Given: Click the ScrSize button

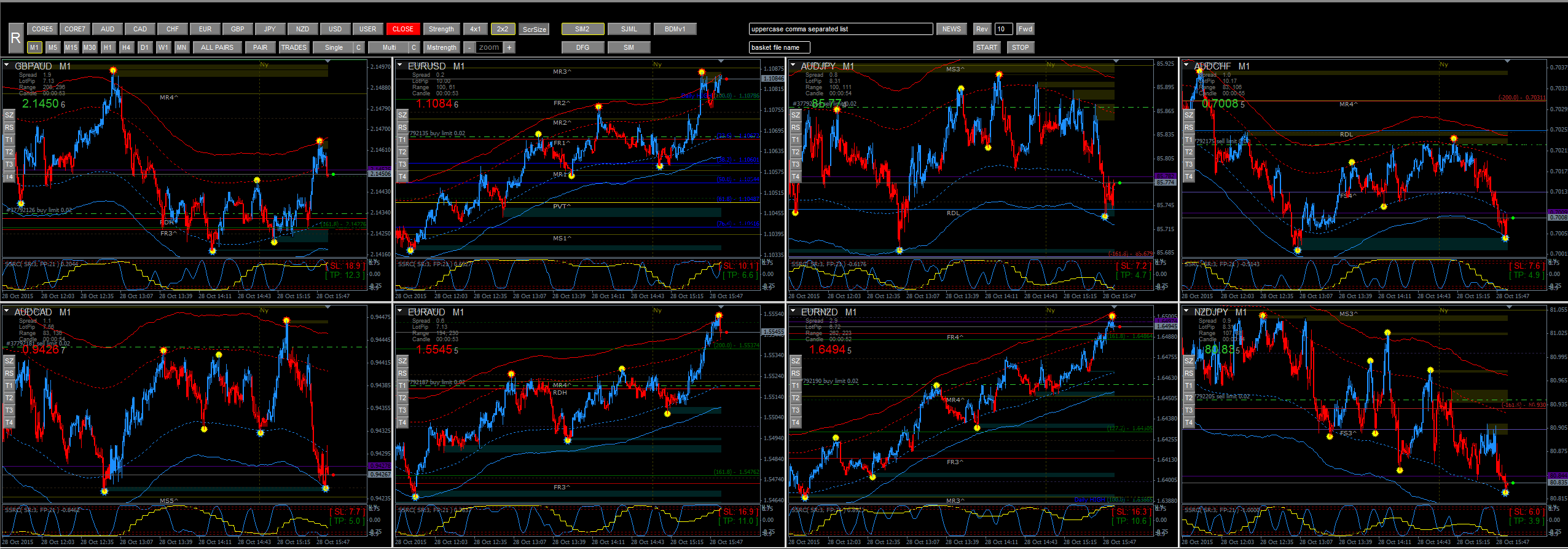Looking at the screenshot, I should [x=534, y=30].
